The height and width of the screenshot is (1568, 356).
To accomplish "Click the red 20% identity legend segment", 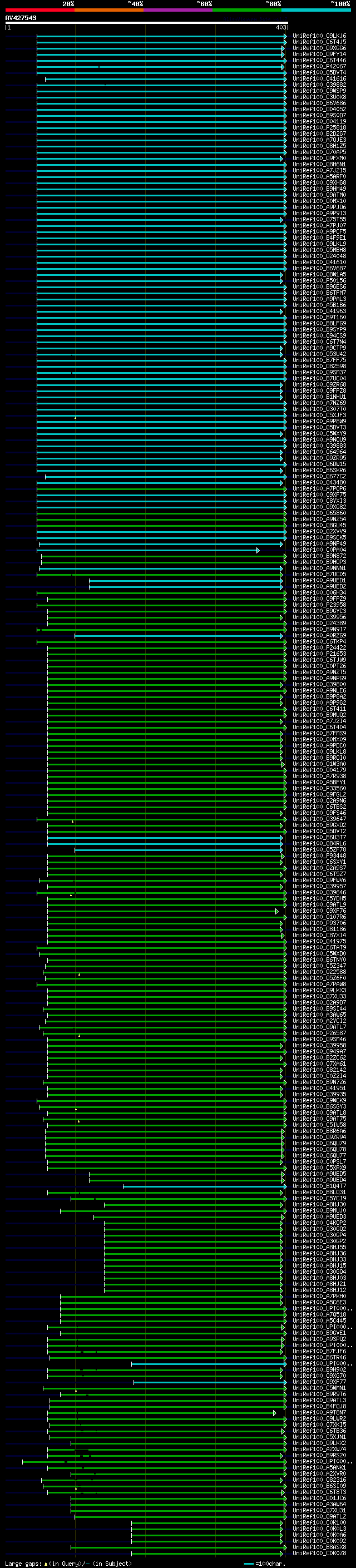I will [39, 10].
